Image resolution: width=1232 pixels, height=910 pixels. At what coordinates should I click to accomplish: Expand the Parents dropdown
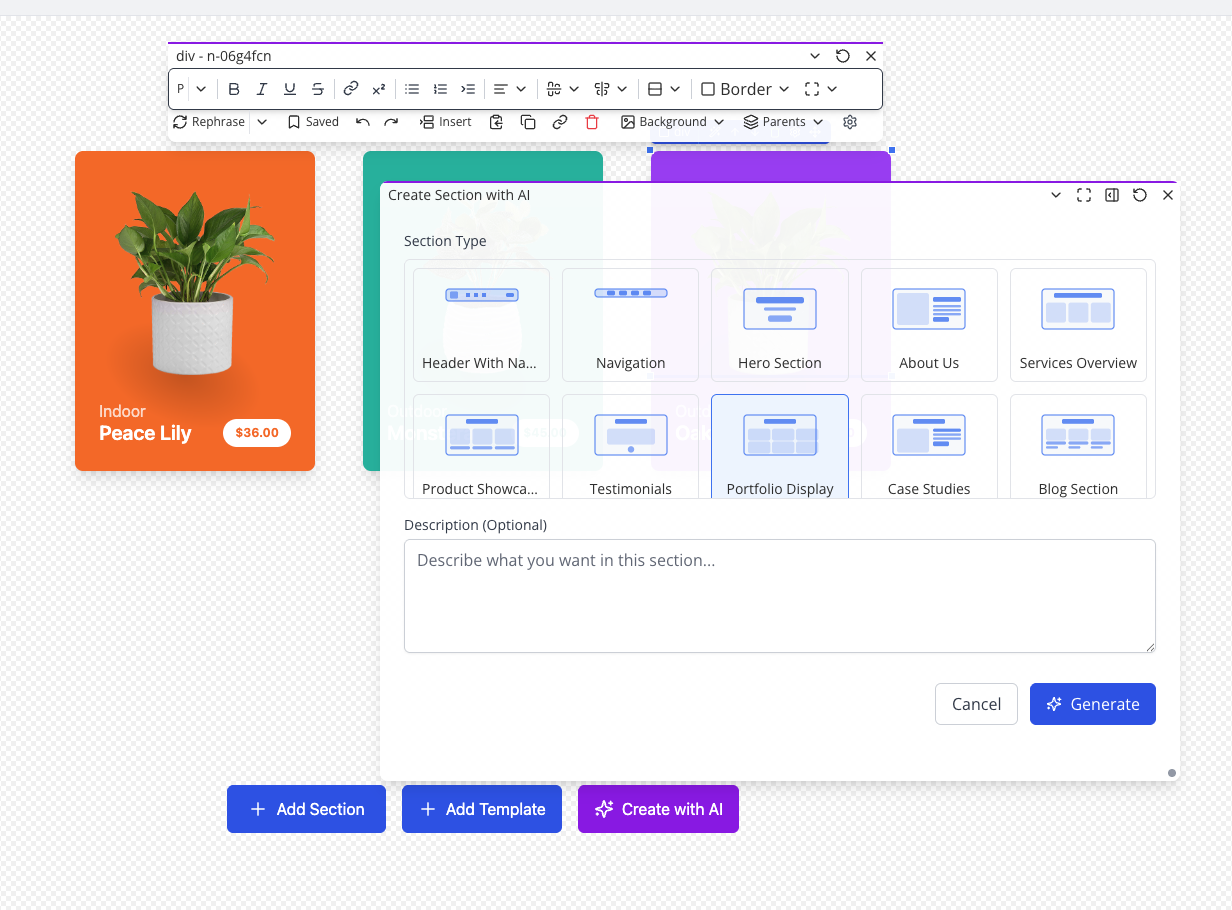click(783, 122)
